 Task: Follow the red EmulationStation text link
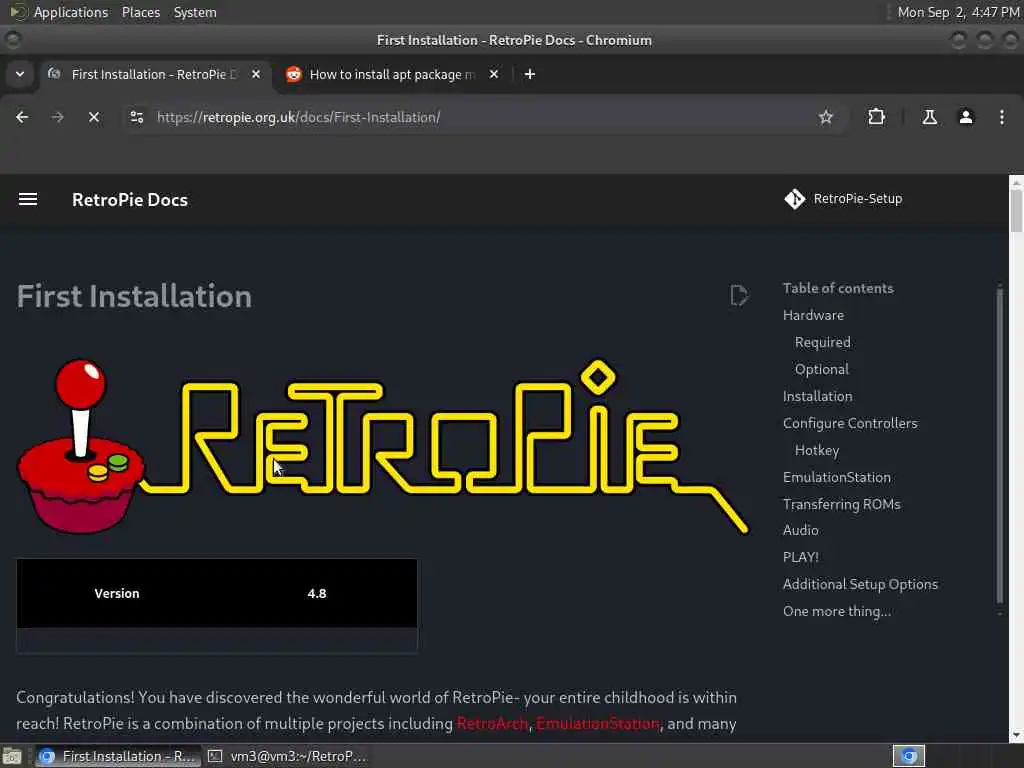598,724
